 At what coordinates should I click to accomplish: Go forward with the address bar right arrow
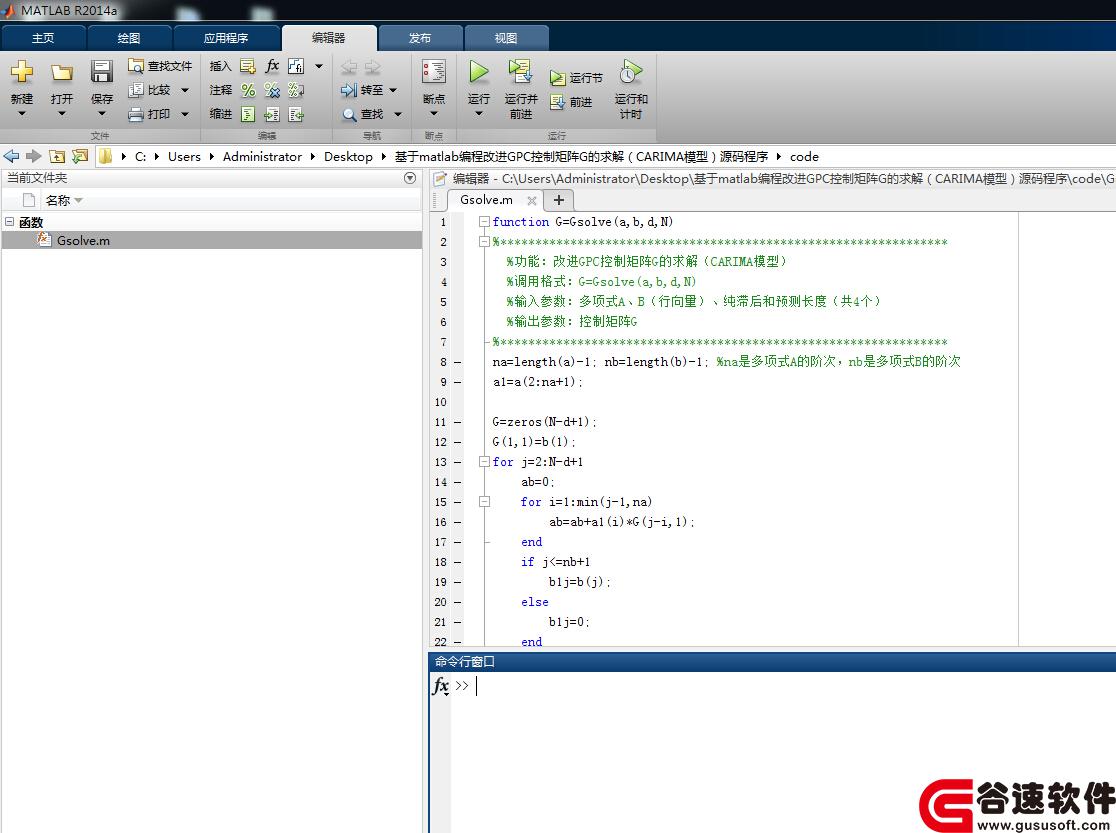[33, 156]
